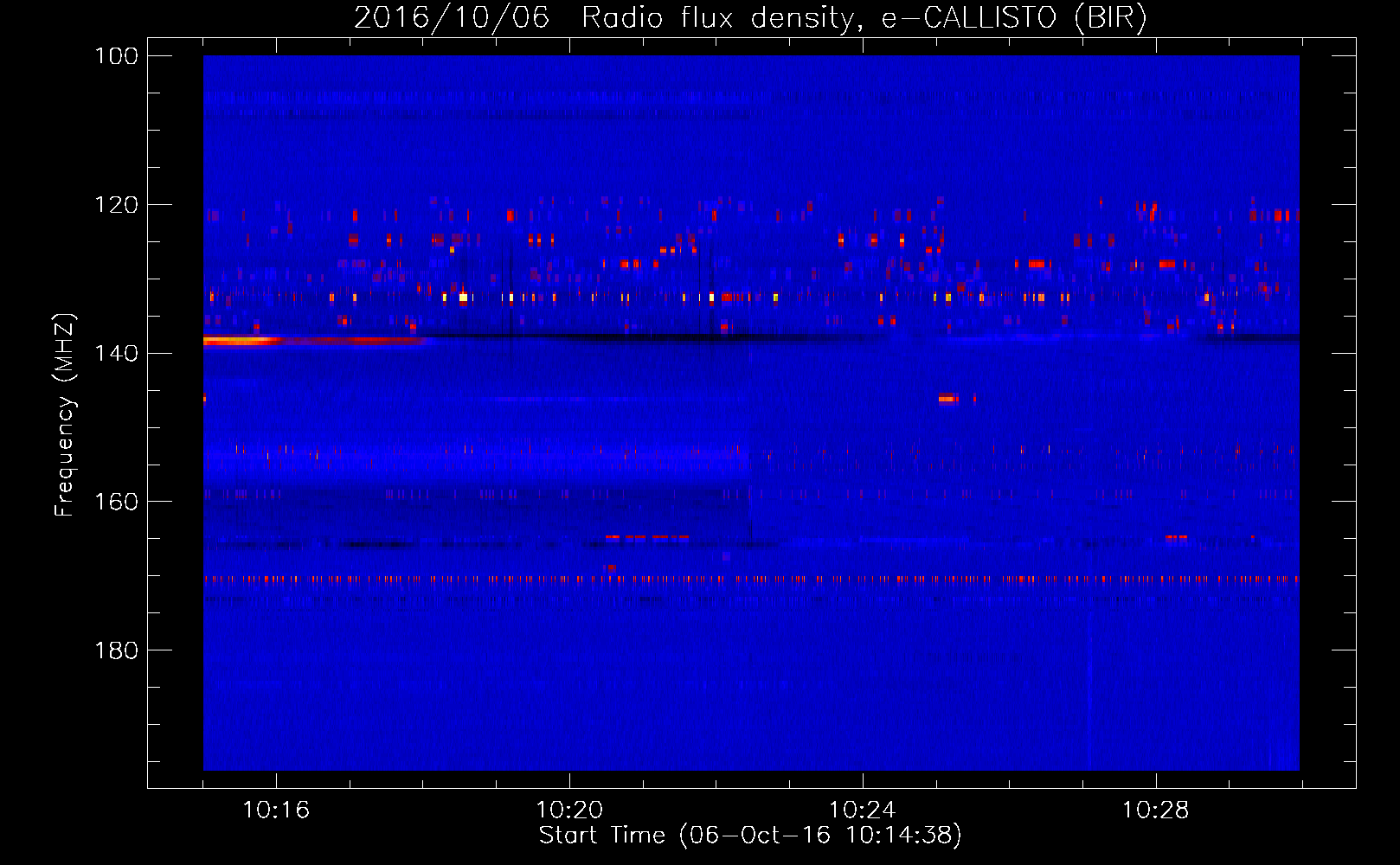The height and width of the screenshot is (865, 1400).
Task: Click the 10:28 time tick label
Action: 1156,811
